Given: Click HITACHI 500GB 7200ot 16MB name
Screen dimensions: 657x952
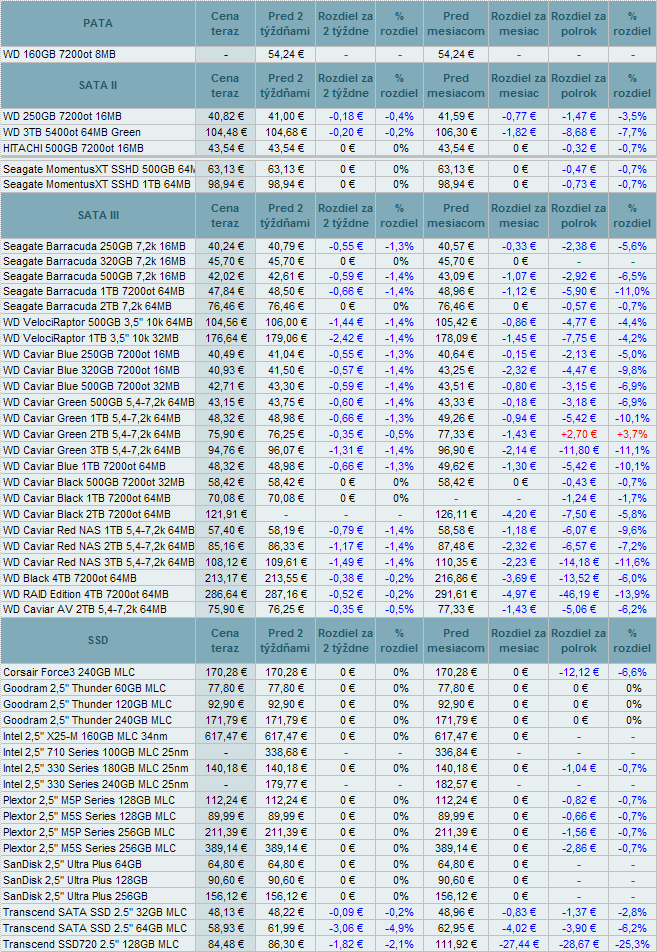Looking at the screenshot, I should [x=73, y=148].
